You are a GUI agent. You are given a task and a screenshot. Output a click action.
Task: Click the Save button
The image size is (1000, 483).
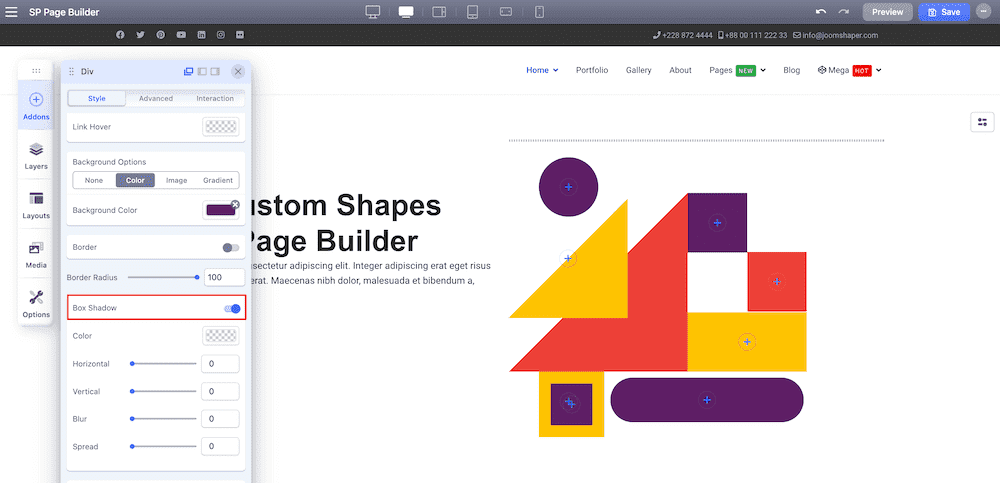[944, 12]
